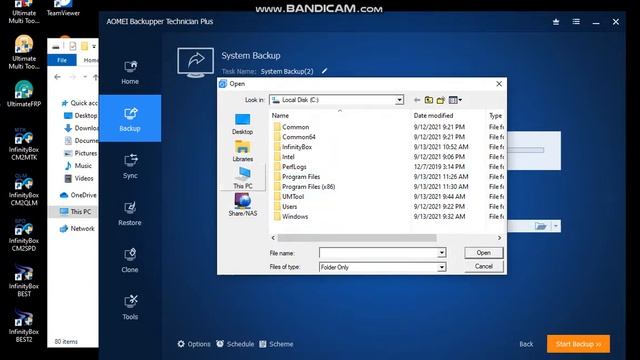Select the Windows folder
Screen dimensions: 640x360
(x=295, y=216)
